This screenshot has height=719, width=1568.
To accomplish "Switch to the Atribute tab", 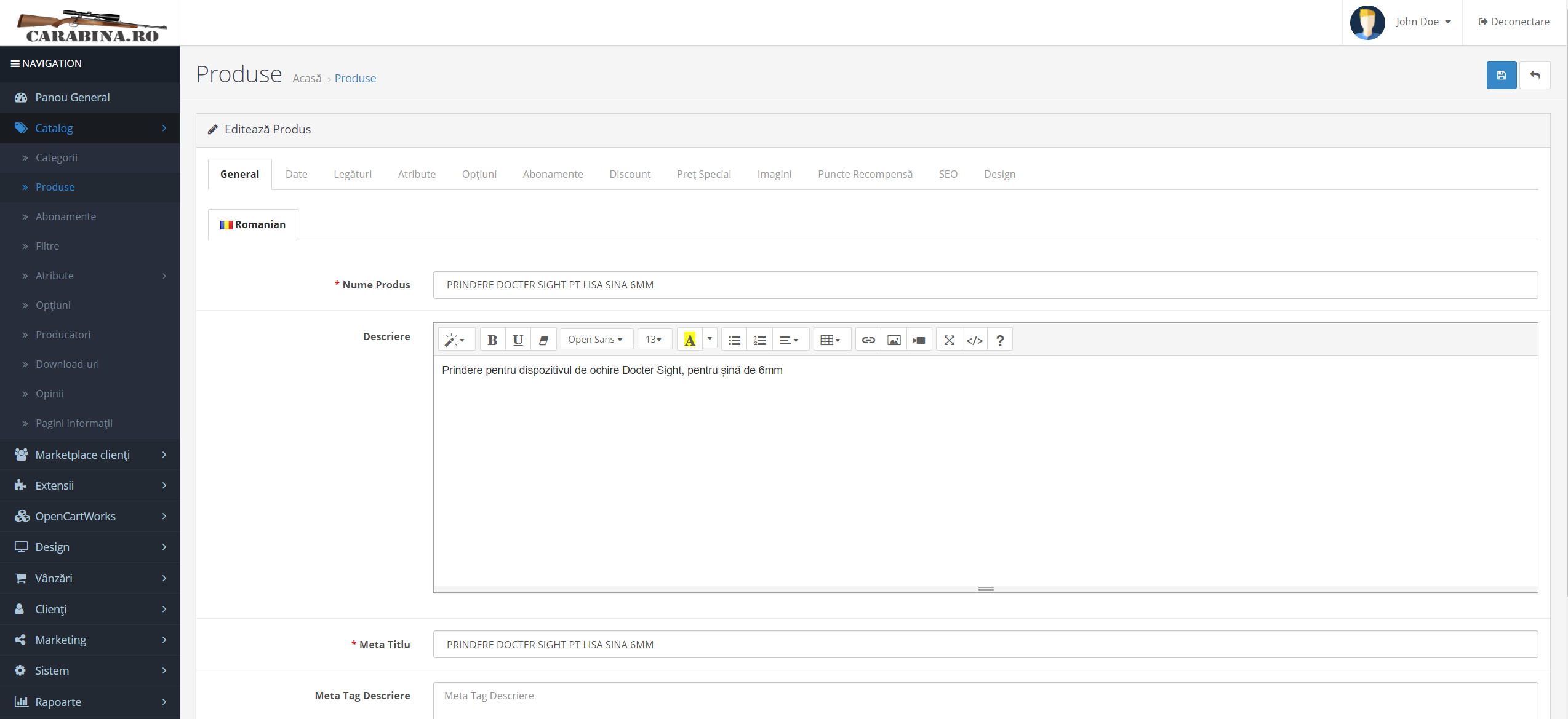I will pos(417,174).
